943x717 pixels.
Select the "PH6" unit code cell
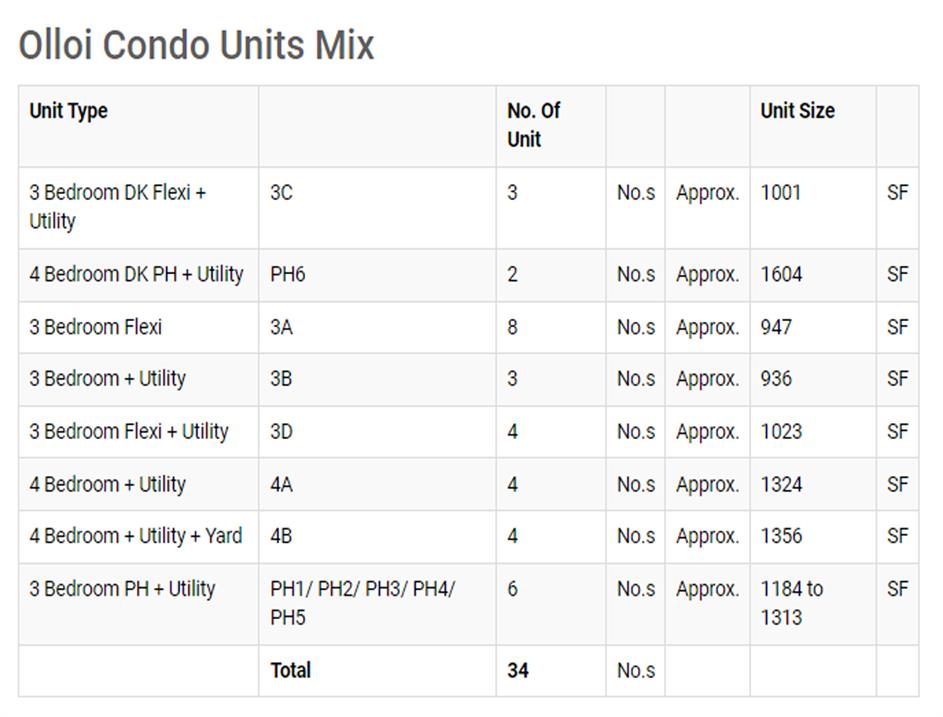tap(287, 275)
